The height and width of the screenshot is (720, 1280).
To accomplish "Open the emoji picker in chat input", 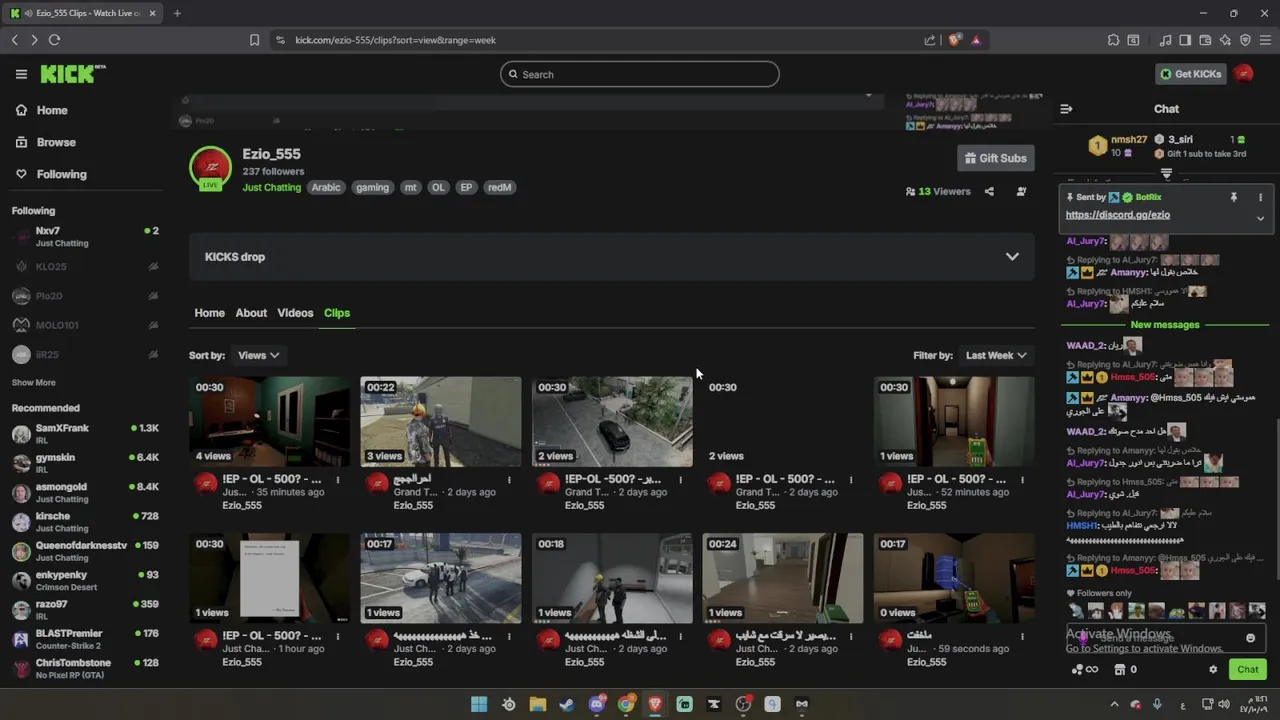I will pos(1250,638).
